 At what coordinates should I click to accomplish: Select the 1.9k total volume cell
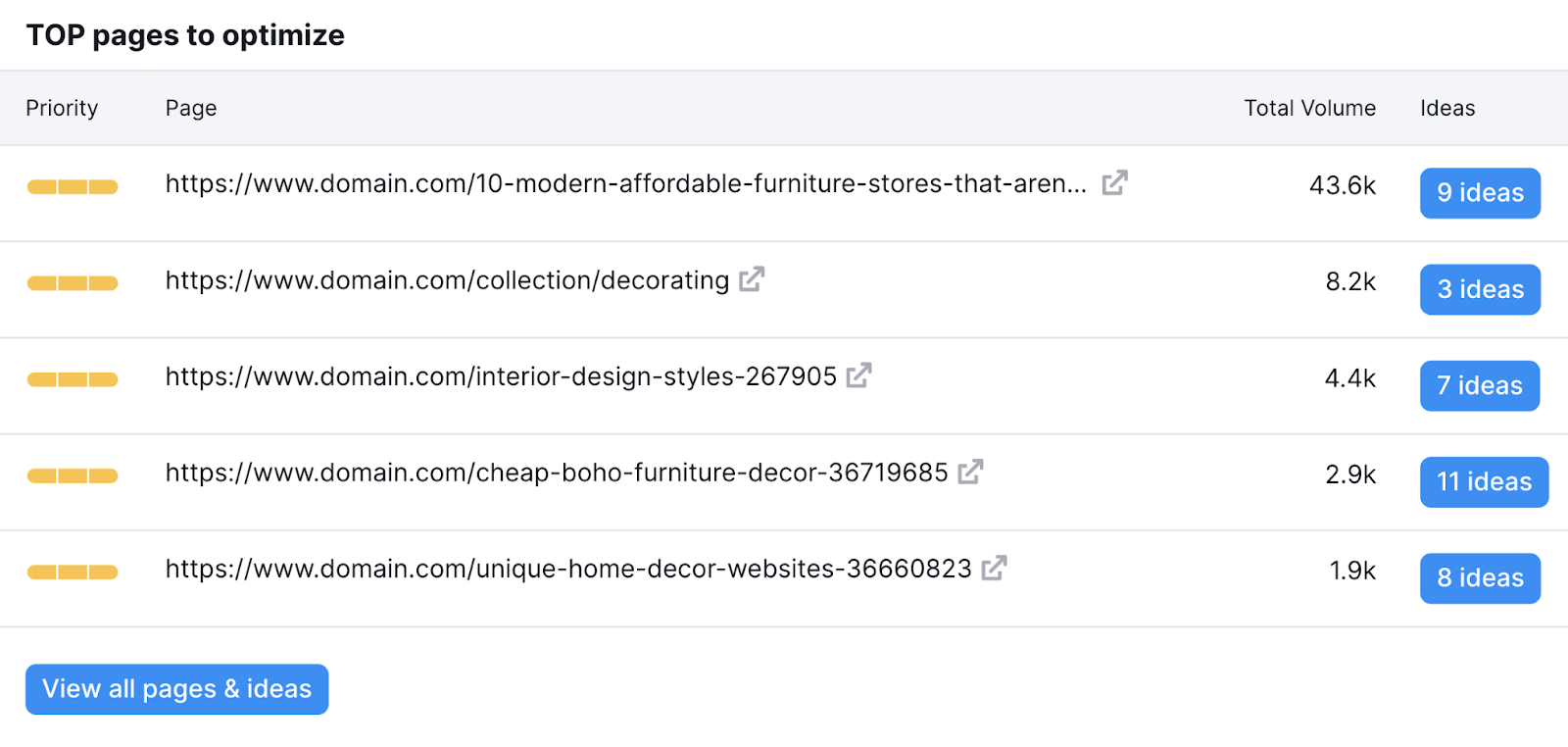(x=1352, y=571)
